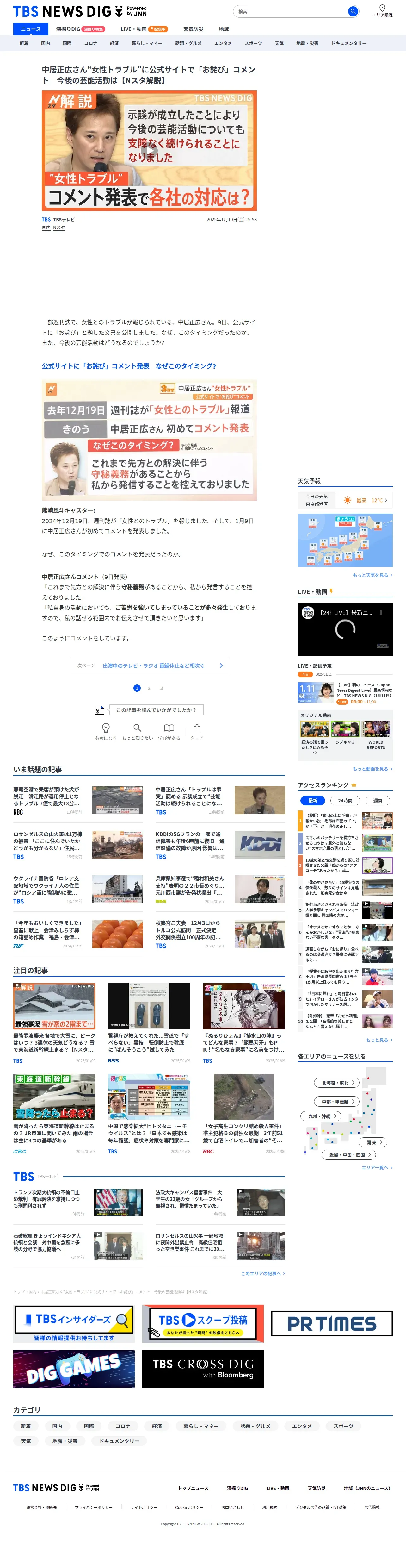Click the 国内 tag under article date
This screenshot has width=406, height=1568.
point(46,227)
